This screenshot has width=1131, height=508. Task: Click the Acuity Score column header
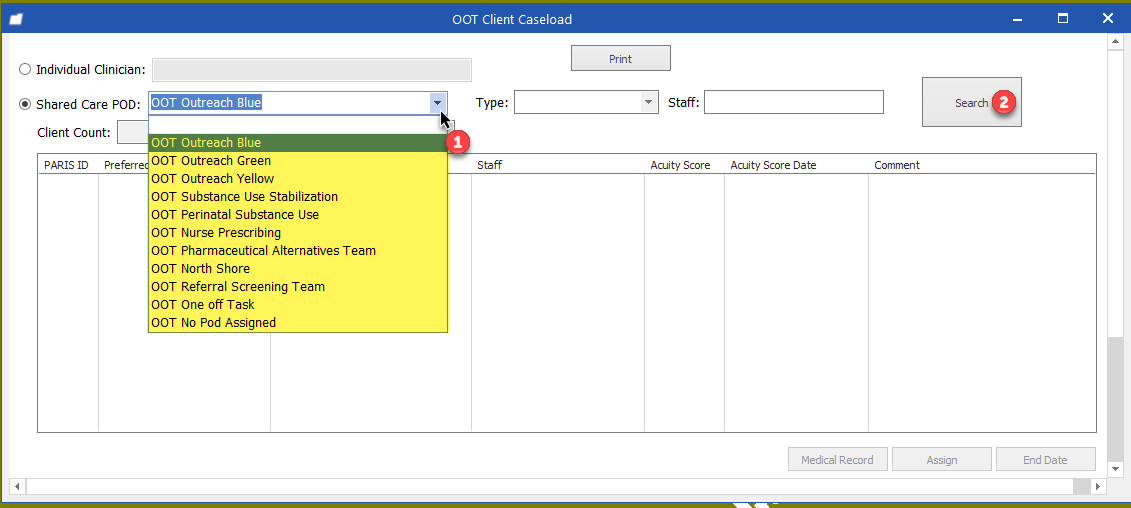pyautogui.click(x=680, y=165)
